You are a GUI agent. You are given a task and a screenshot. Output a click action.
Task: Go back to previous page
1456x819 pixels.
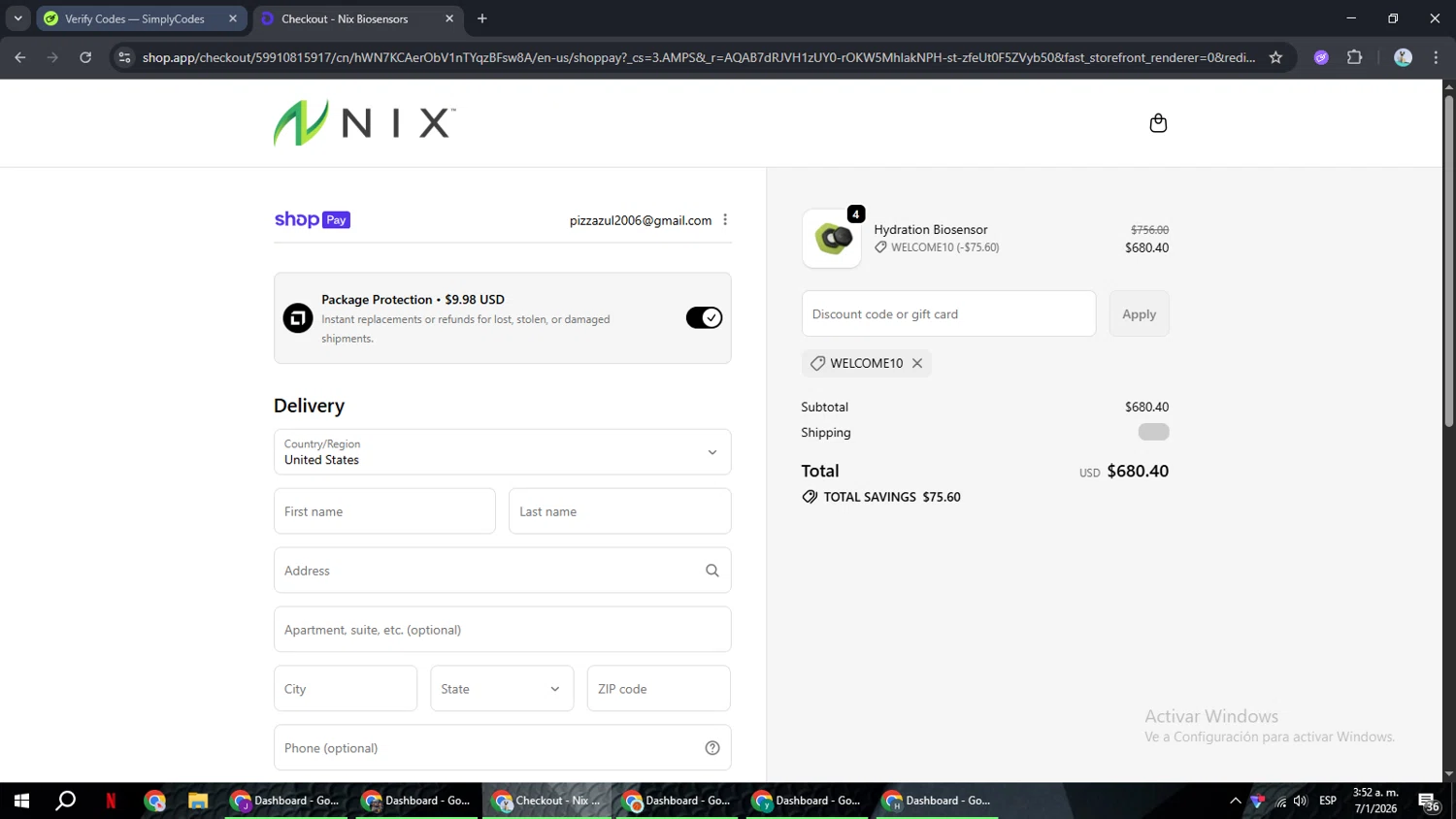click(x=20, y=57)
